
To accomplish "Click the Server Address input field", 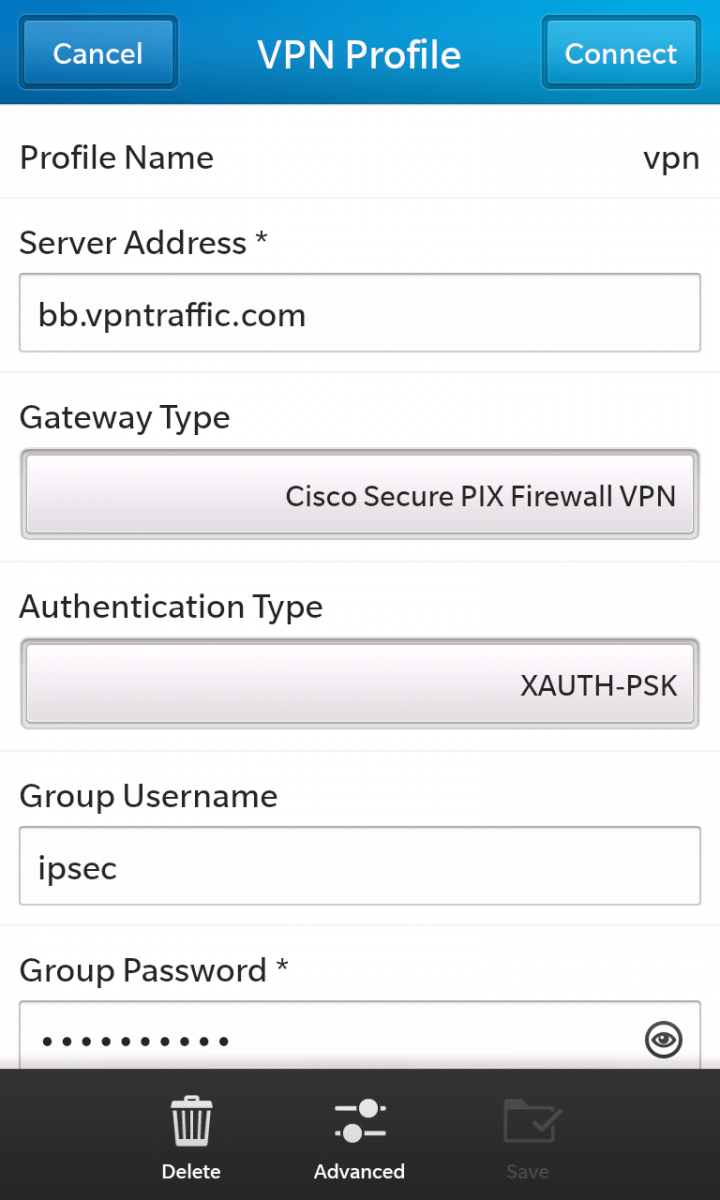I will pyautogui.click(x=360, y=315).
